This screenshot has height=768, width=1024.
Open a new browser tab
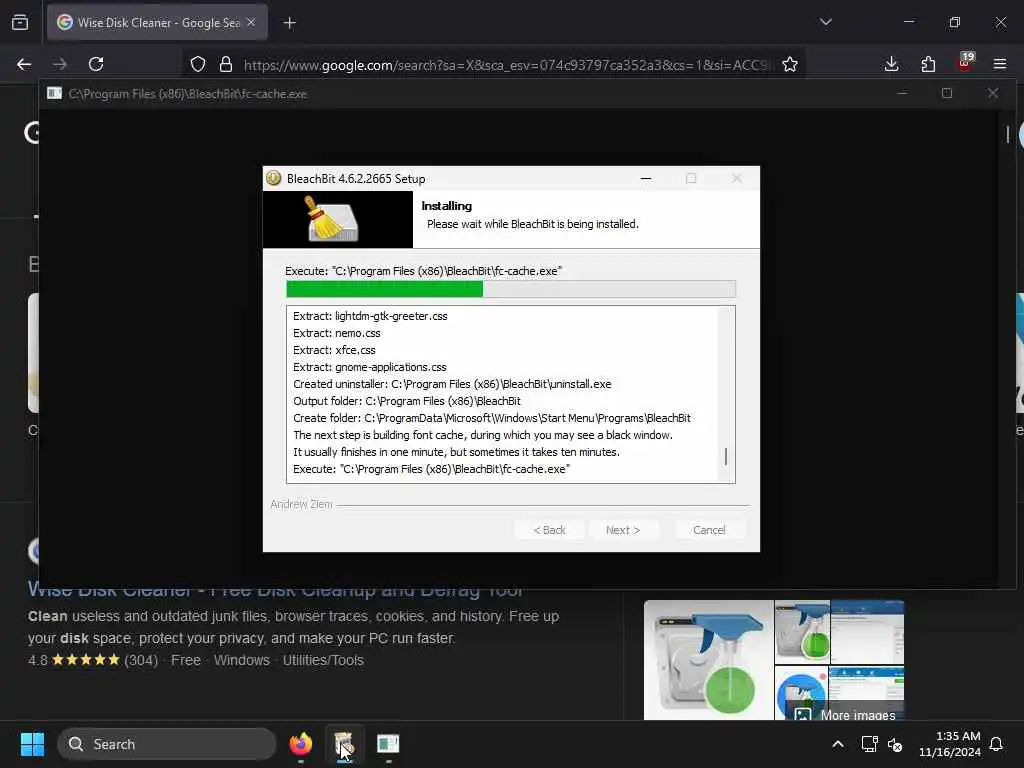coord(289,23)
